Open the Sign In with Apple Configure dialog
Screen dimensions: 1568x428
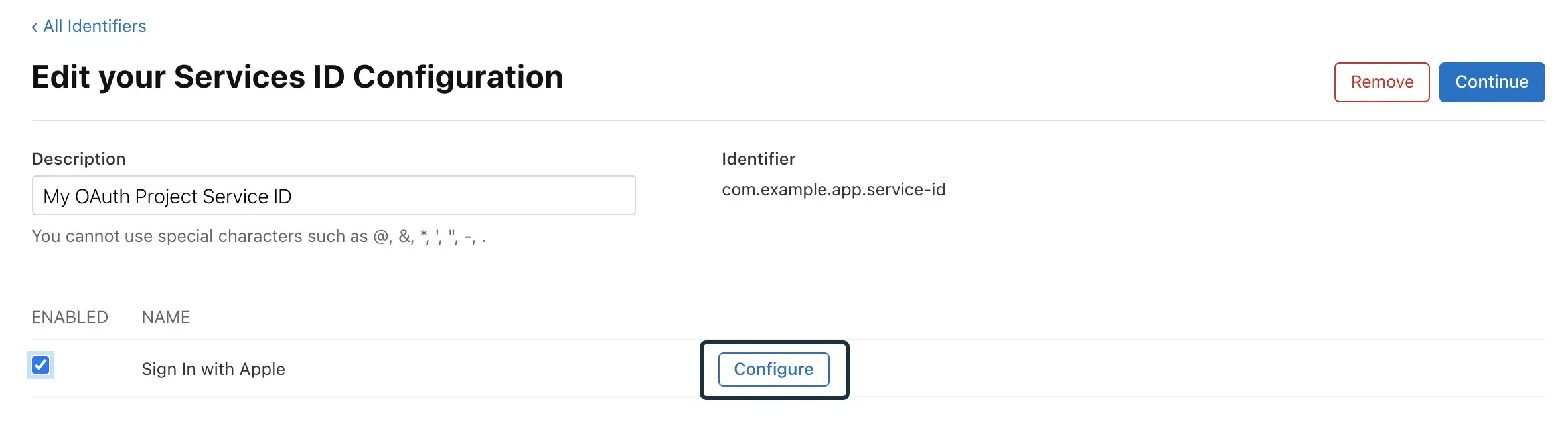click(x=773, y=369)
